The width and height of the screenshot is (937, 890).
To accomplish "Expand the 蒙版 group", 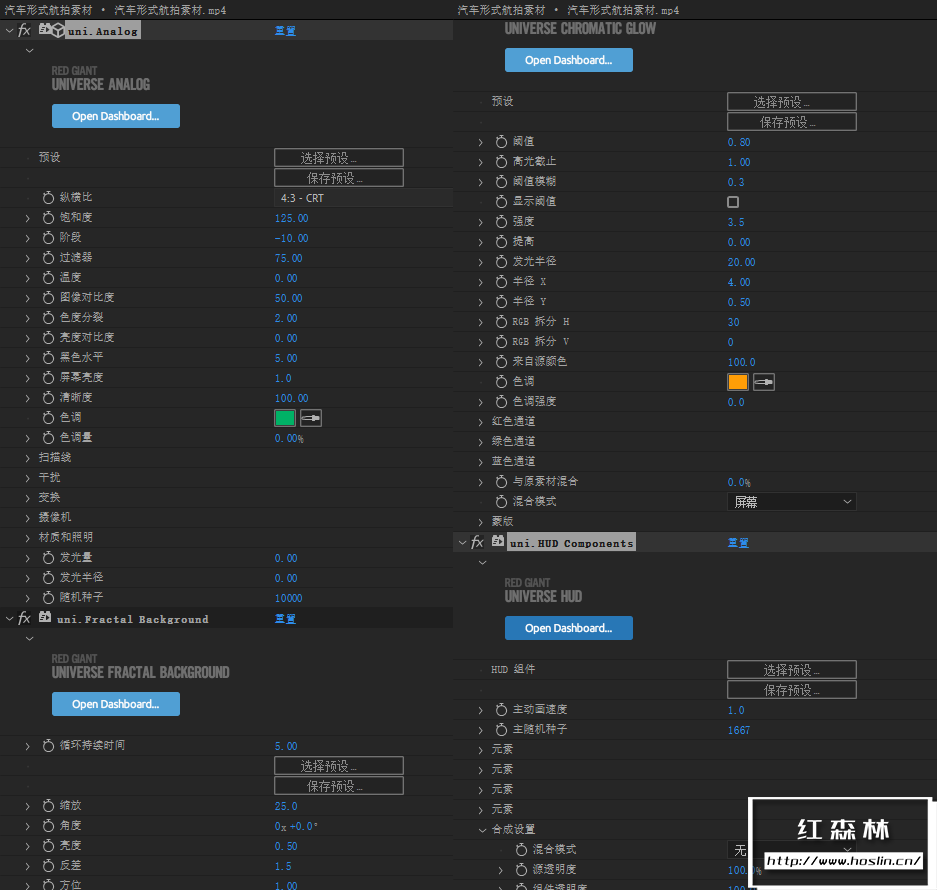I will 480,522.
